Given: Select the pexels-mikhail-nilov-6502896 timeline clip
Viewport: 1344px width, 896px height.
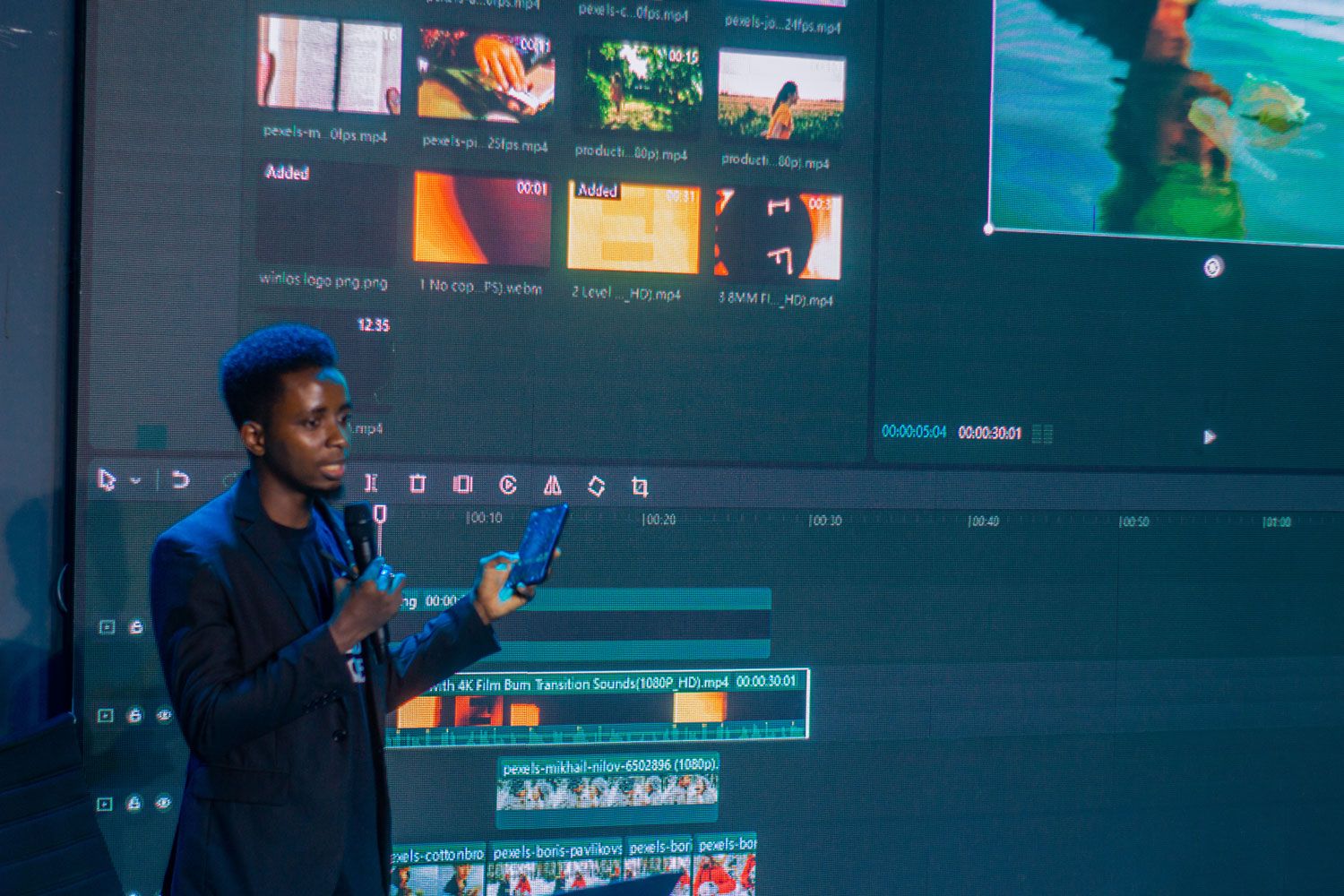Looking at the screenshot, I should coord(607,789).
